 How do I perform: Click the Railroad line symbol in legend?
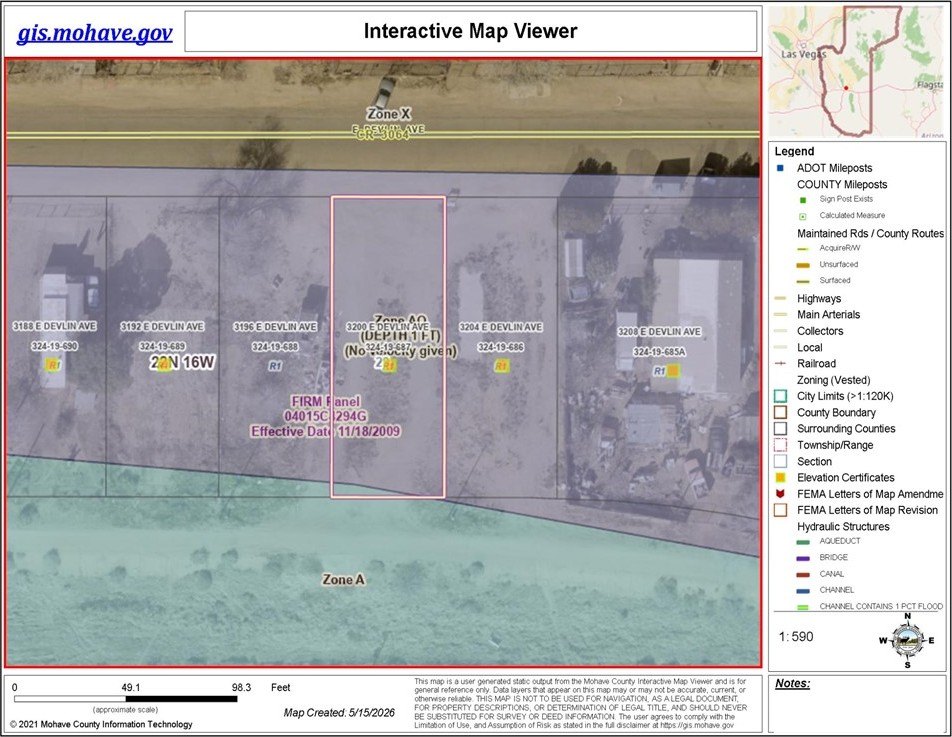[781, 364]
